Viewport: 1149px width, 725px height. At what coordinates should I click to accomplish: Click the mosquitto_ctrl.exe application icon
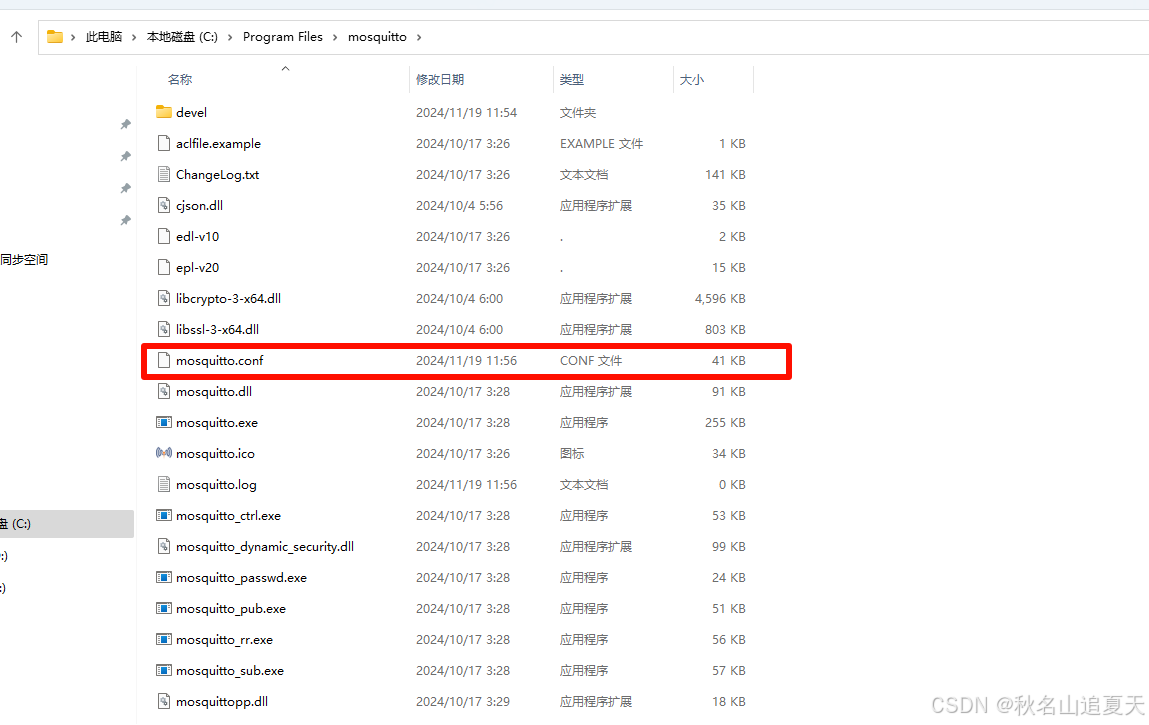(x=164, y=515)
